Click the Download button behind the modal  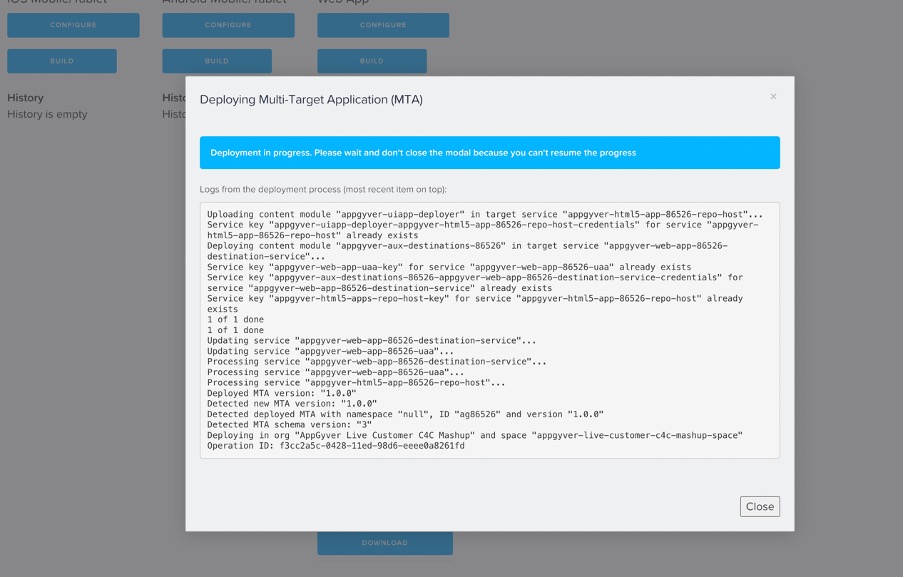click(x=385, y=543)
